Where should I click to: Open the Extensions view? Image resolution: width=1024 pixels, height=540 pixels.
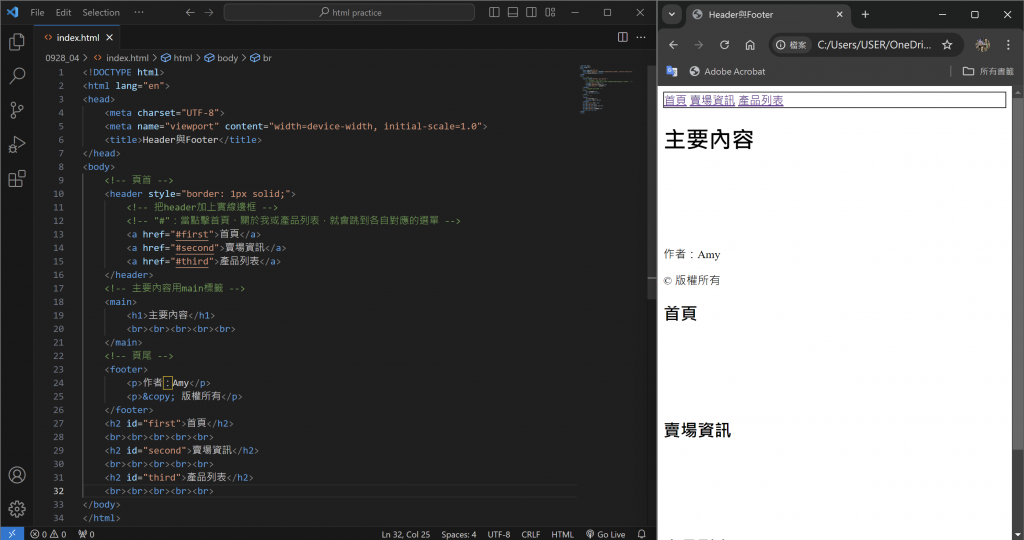click(17, 178)
